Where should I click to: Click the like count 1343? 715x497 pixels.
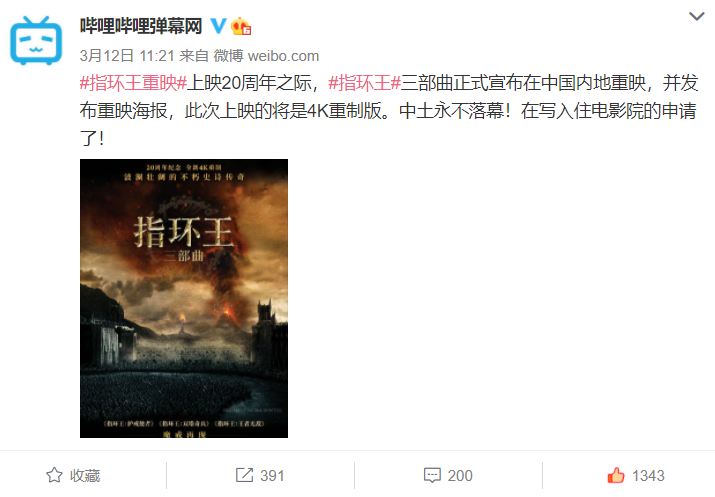coord(648,476)
